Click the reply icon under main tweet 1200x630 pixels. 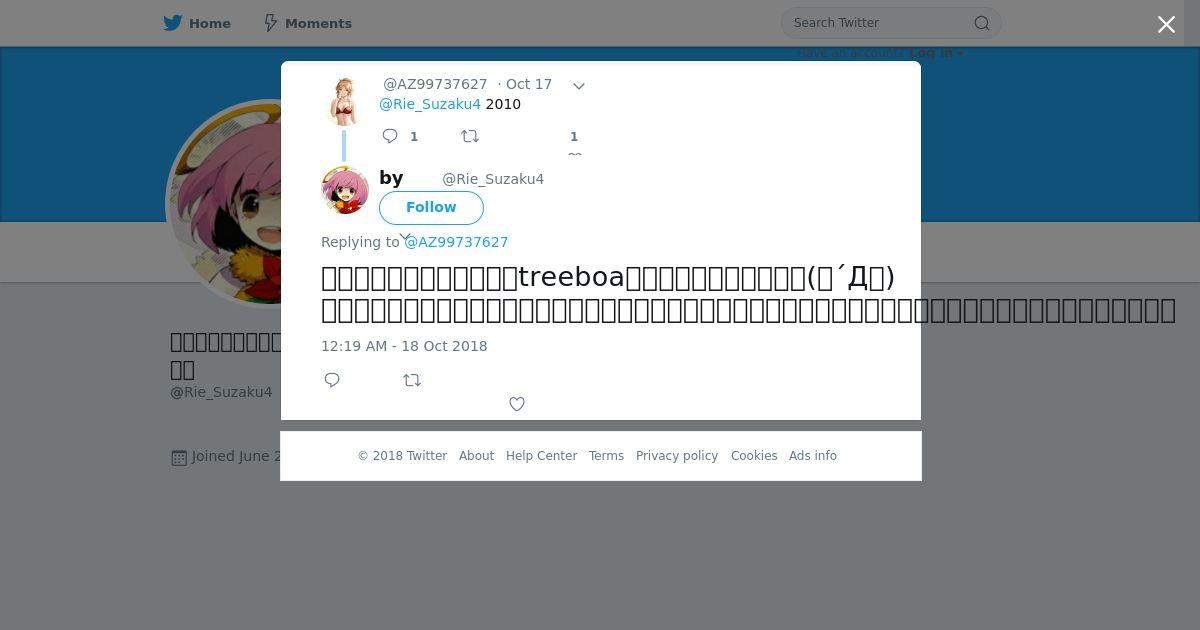[x=332, y=380]
